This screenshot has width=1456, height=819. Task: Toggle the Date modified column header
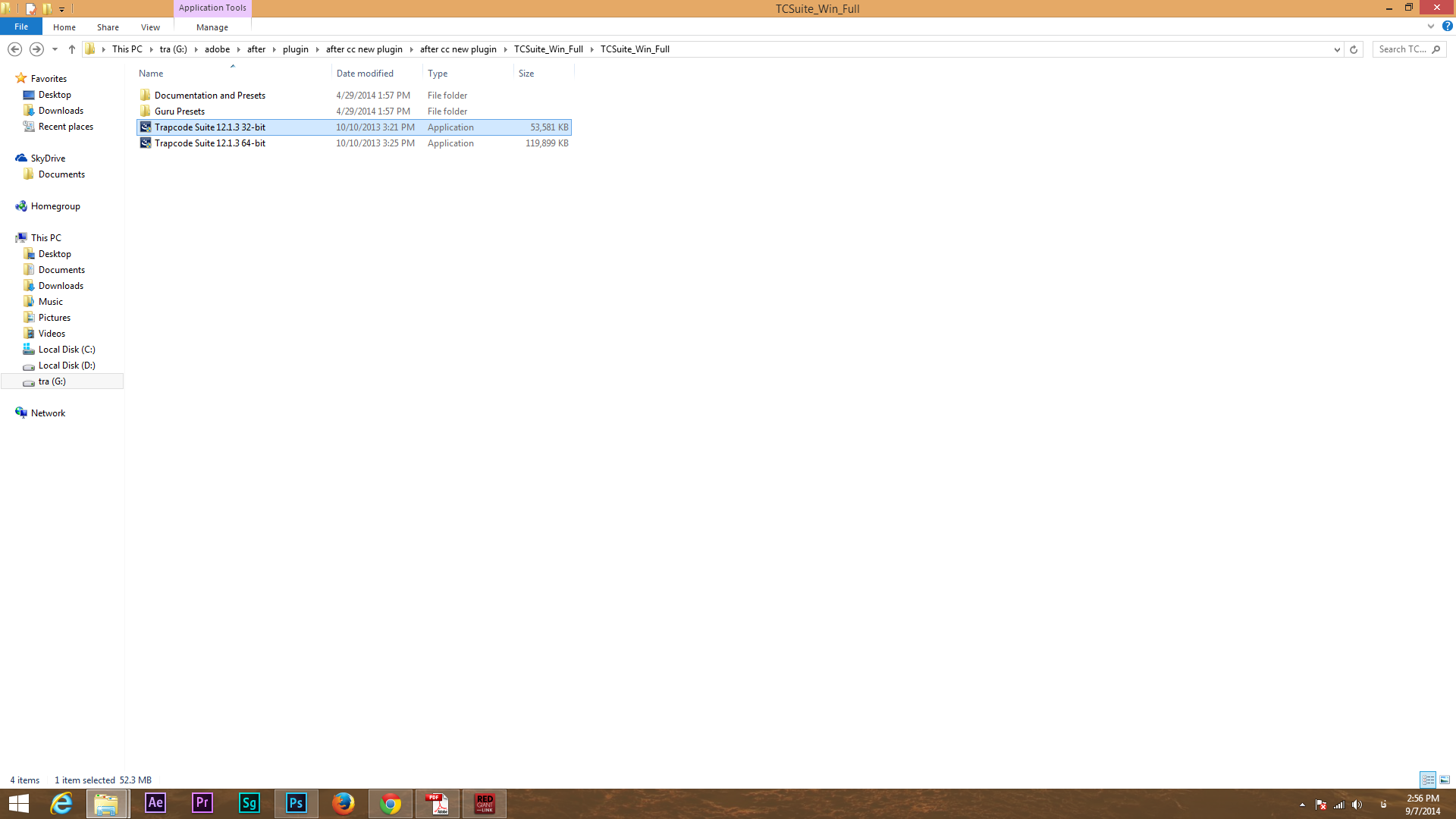(365, 73)
